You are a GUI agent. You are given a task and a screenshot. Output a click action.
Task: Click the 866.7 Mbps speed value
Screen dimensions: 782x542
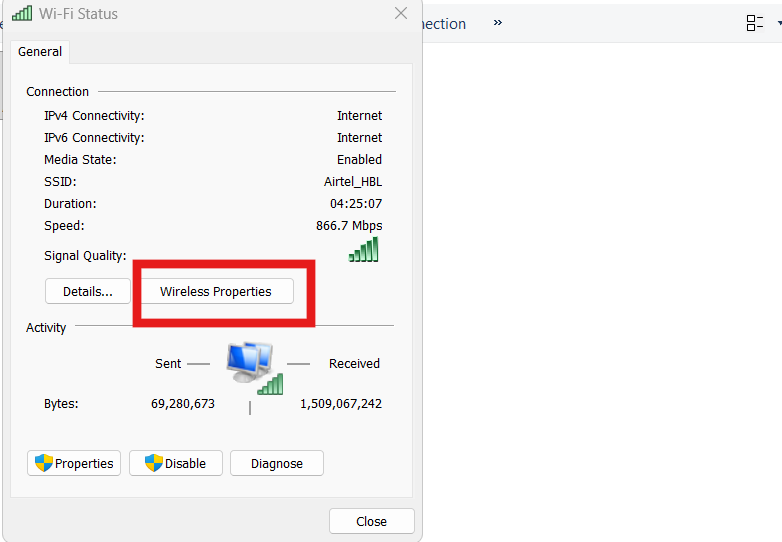pyautogui.click(x=349, y=226)
